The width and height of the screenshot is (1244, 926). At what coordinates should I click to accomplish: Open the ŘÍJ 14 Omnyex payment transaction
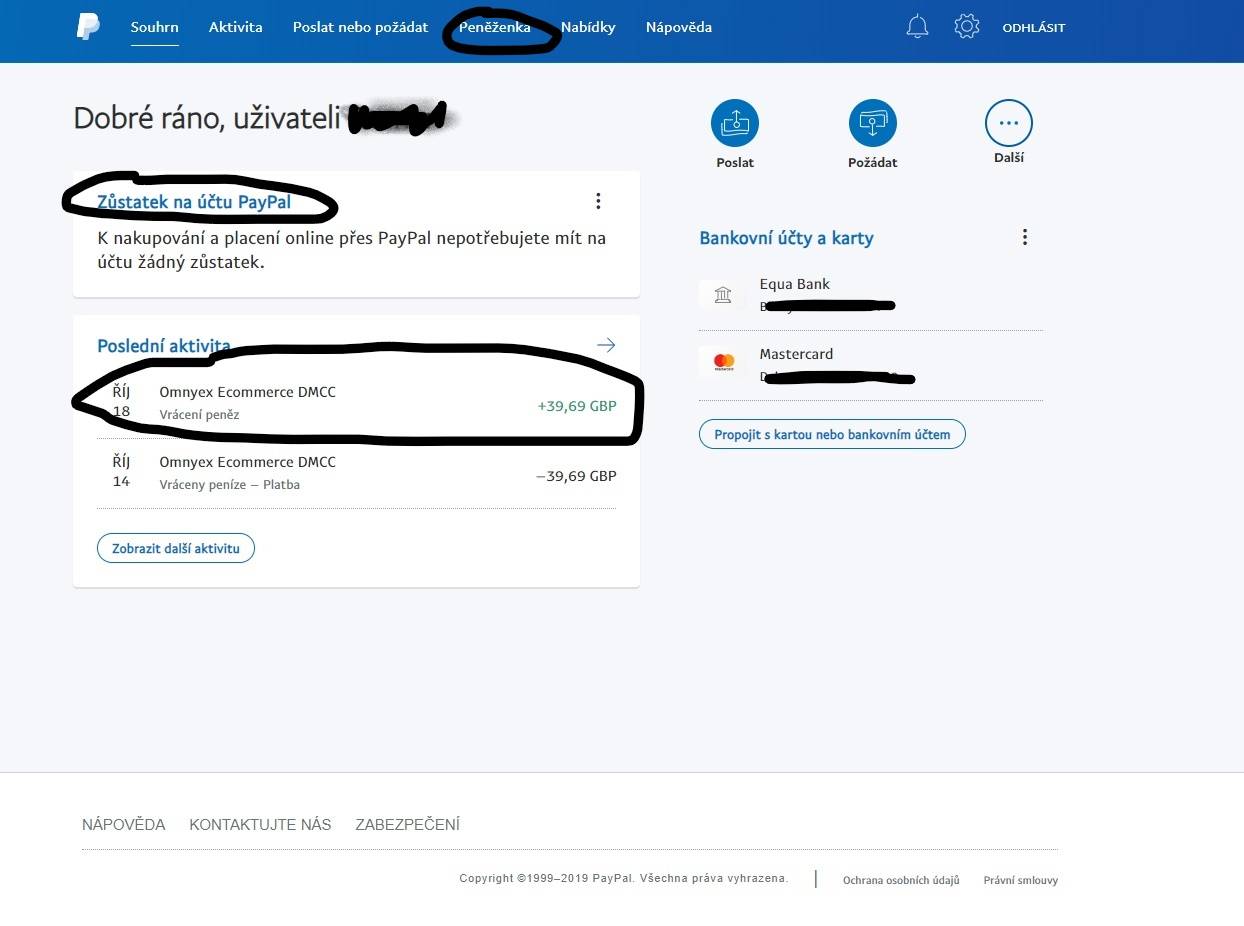coord(356,473)
